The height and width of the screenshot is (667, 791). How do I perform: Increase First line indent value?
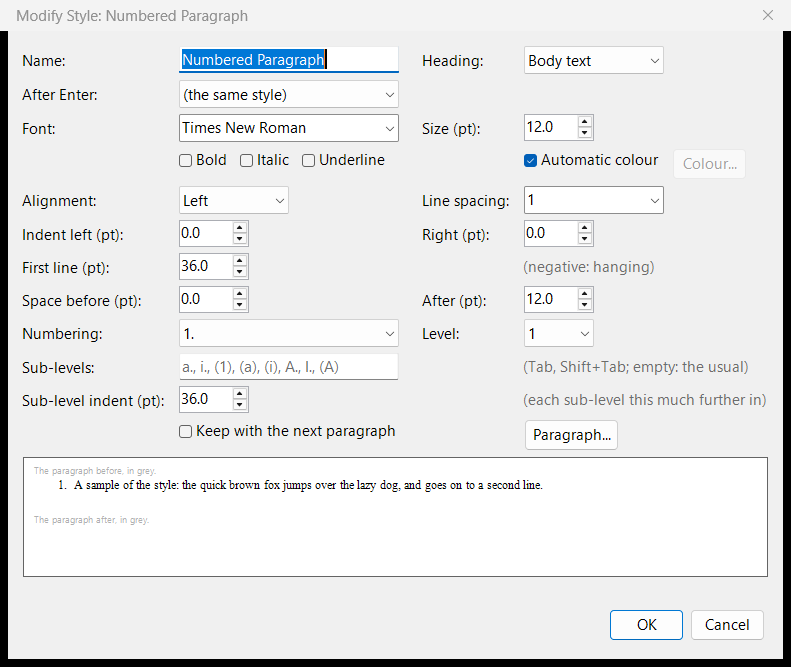(240, 261)
